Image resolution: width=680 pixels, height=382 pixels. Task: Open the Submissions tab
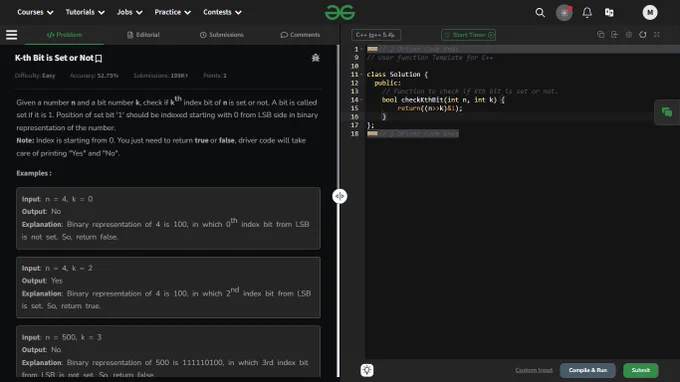pyautogui.click(x=222, y=35)
